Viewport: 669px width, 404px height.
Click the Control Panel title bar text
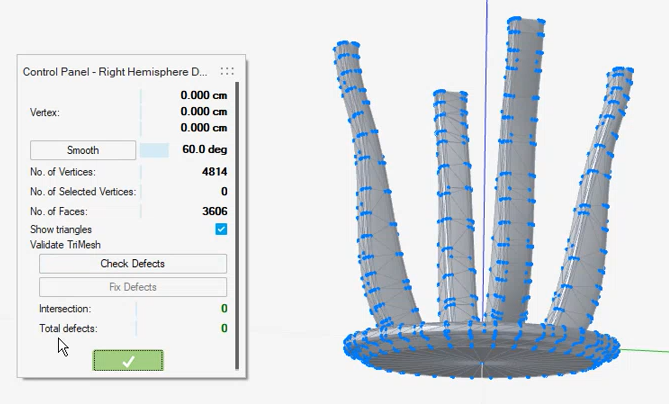pos(114,72)
